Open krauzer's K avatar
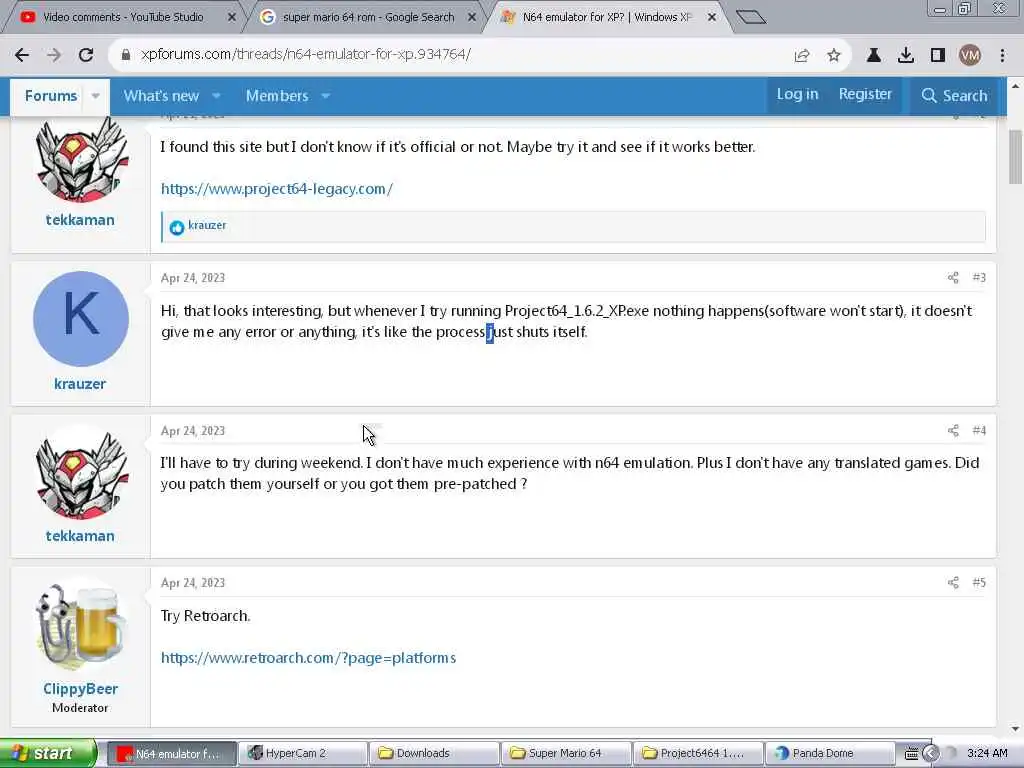 click(81, 319)
